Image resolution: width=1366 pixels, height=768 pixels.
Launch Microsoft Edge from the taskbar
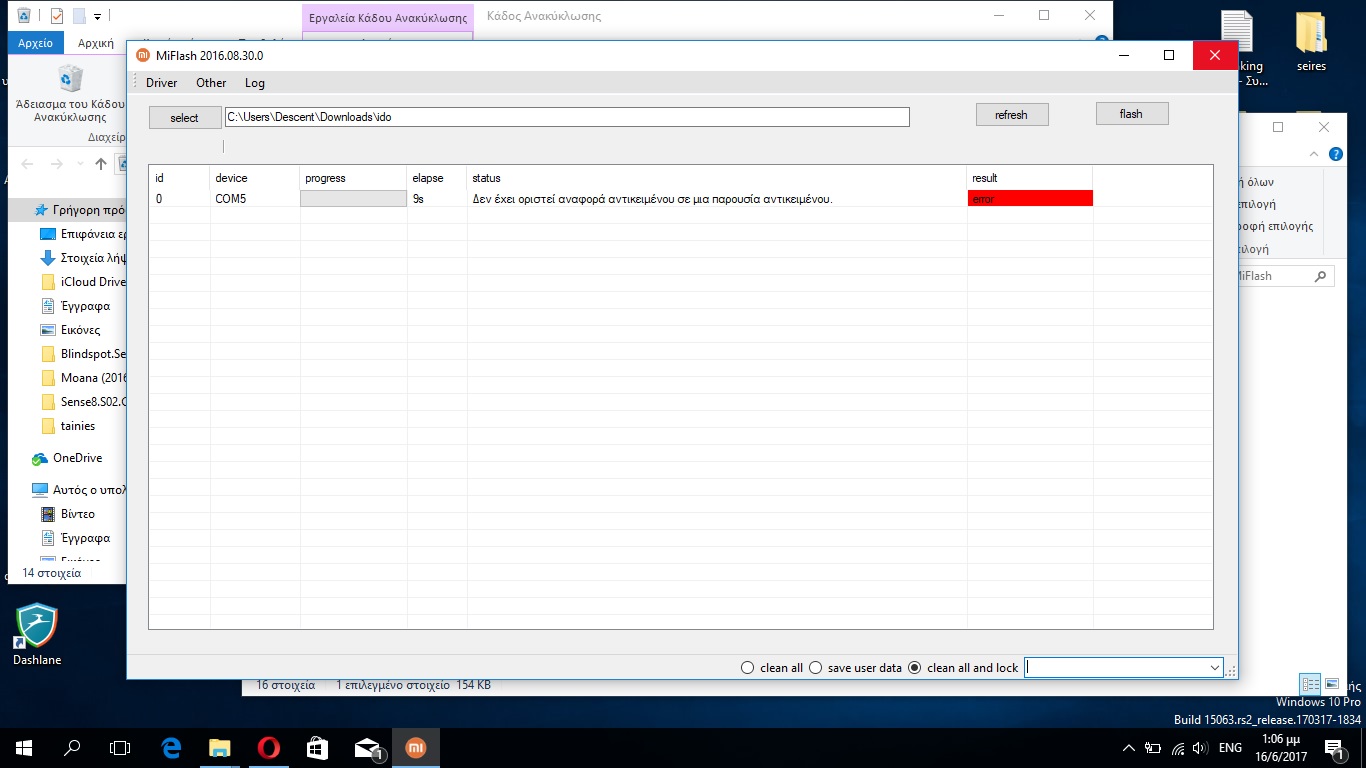pyautogui.click(x=171, y=747)
